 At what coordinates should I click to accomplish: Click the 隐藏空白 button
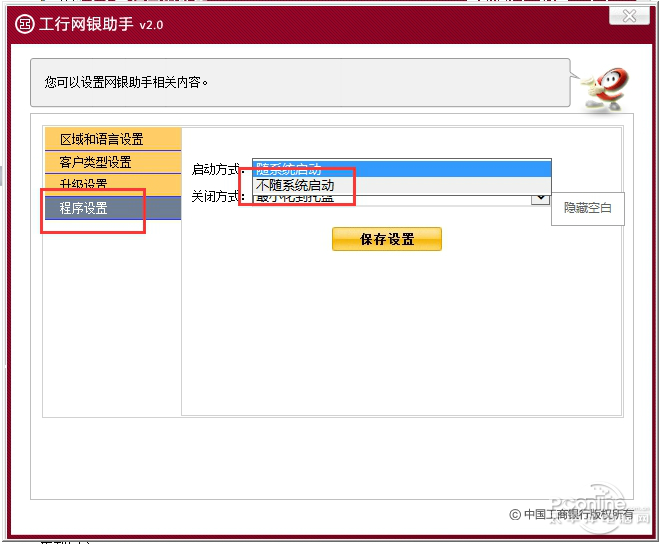[588, 208]
